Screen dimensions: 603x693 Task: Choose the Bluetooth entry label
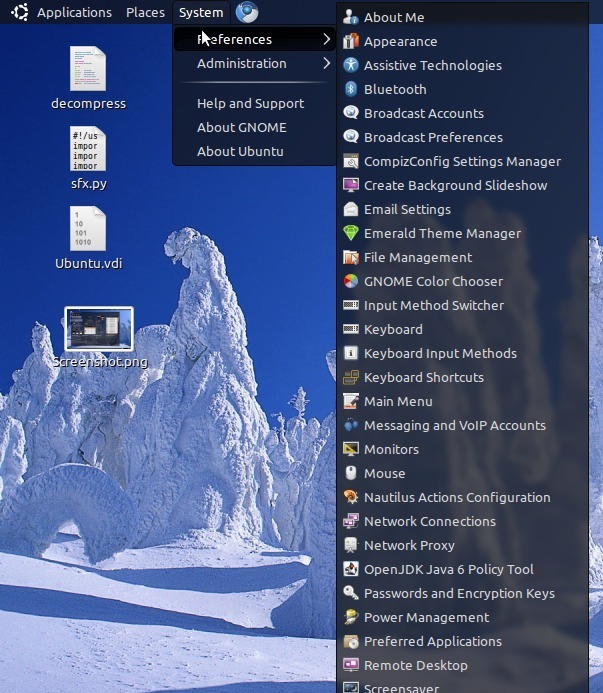pyautogui.click(x=395, y=89)
